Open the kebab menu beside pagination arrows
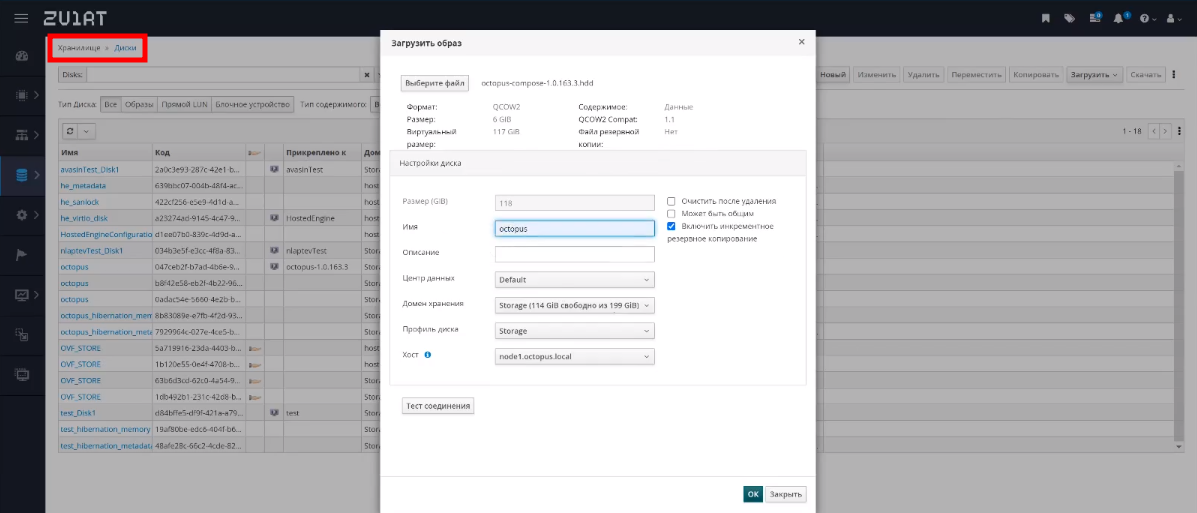 1180,131
